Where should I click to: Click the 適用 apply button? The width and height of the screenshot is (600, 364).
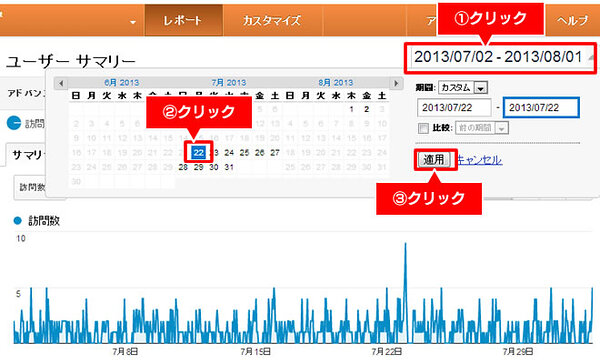coord(434,159)
